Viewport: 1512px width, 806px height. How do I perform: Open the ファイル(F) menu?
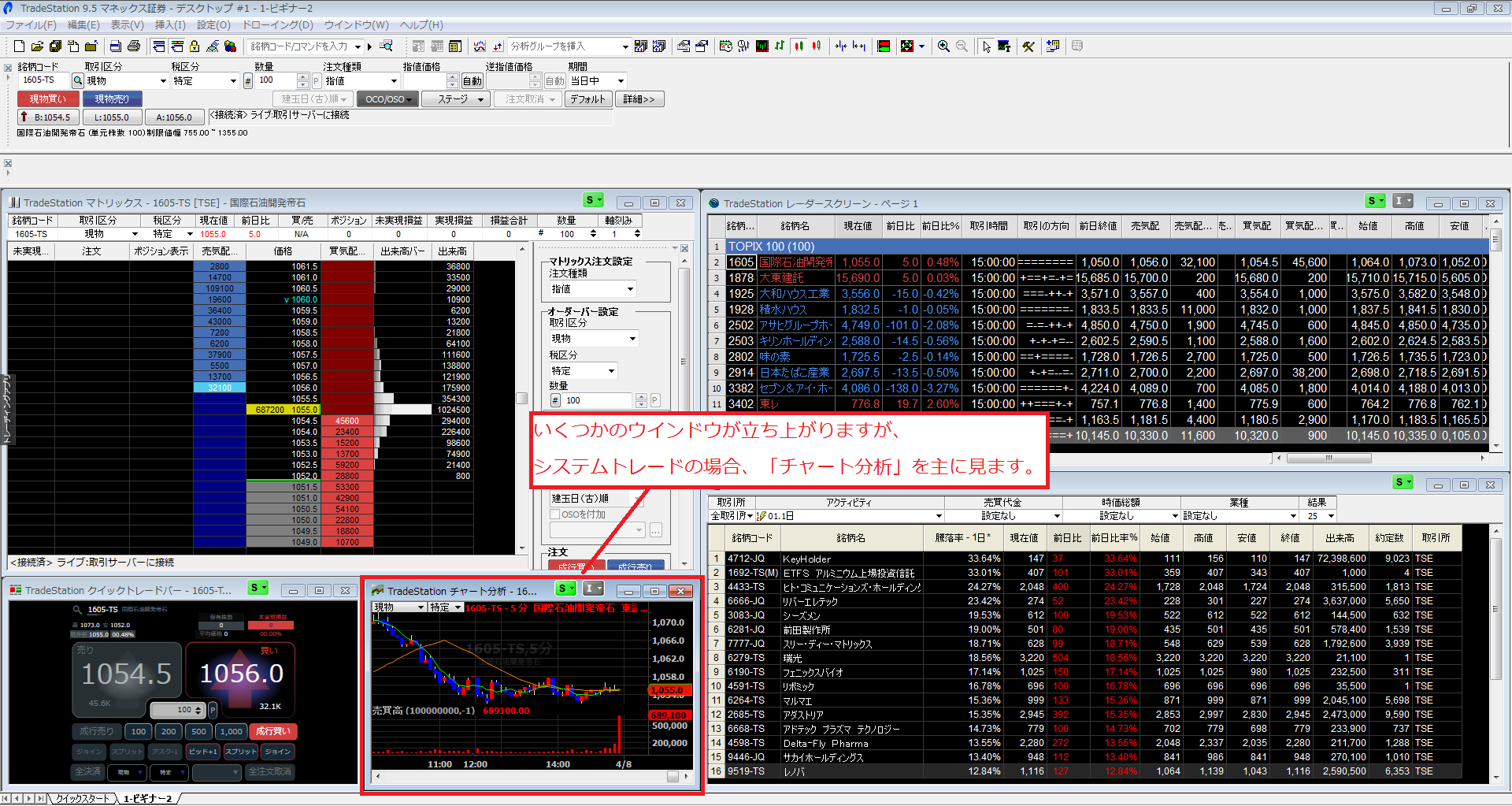[x=31, y=25]
